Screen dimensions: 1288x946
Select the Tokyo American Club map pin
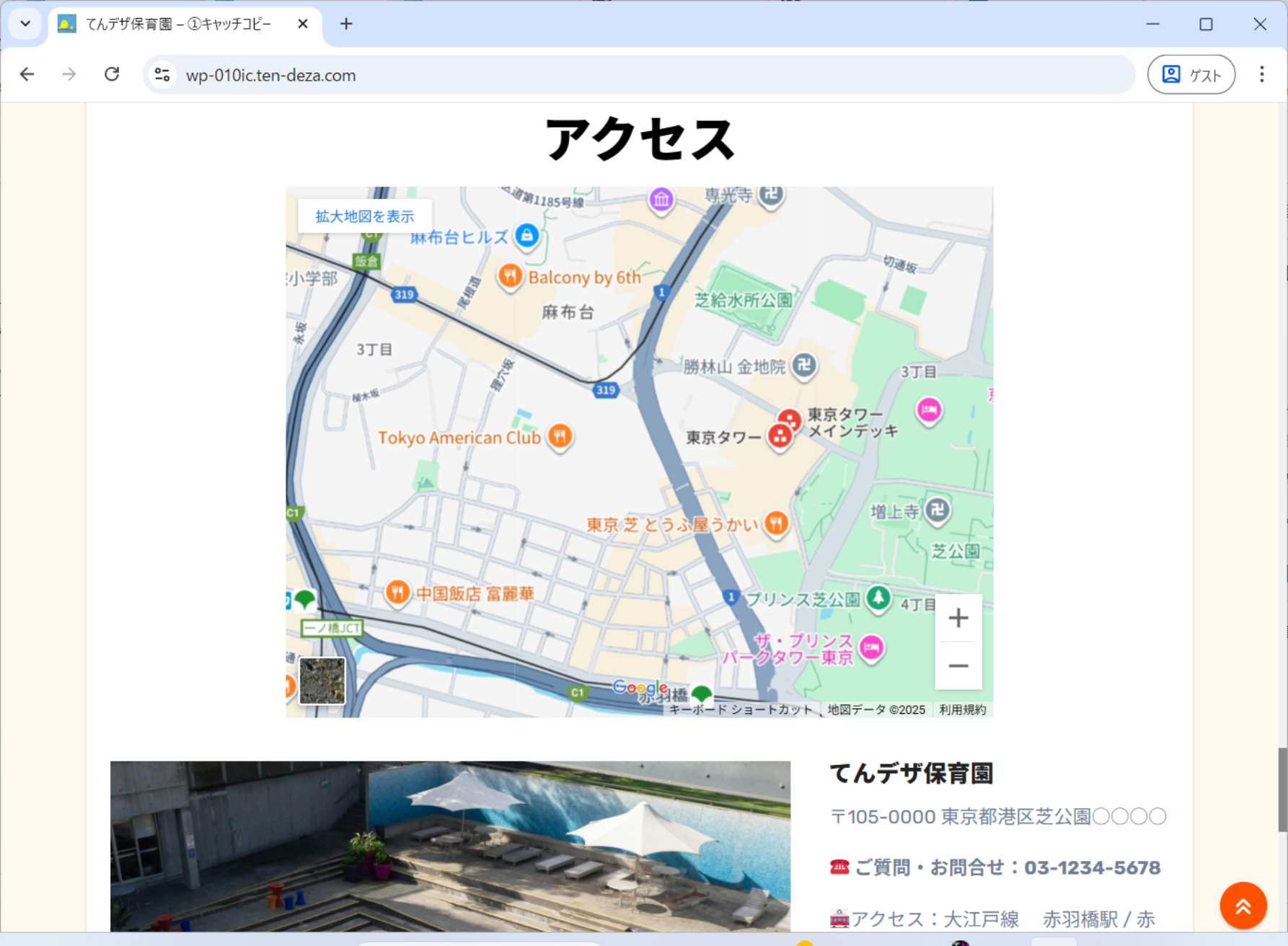[x=560, y=436]
